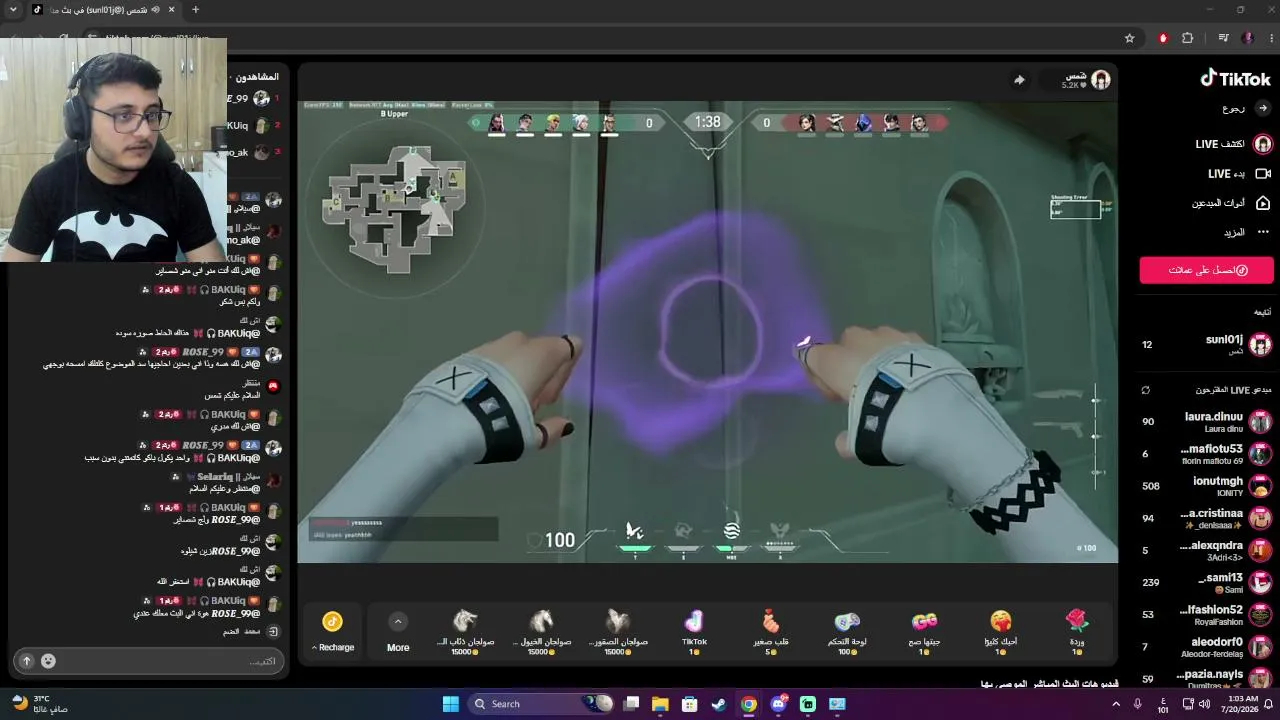The width and height of the screenshot is (1280, 720).
Task: Send the game controller gift
Action: point(847,631)
